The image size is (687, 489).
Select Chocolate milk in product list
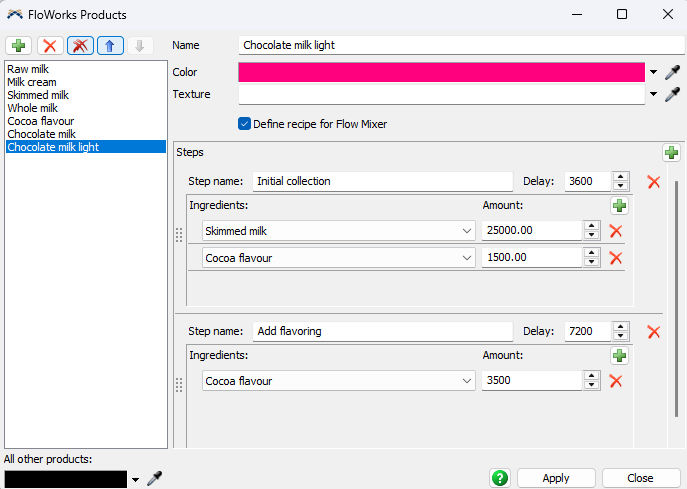tap(42, 134)
